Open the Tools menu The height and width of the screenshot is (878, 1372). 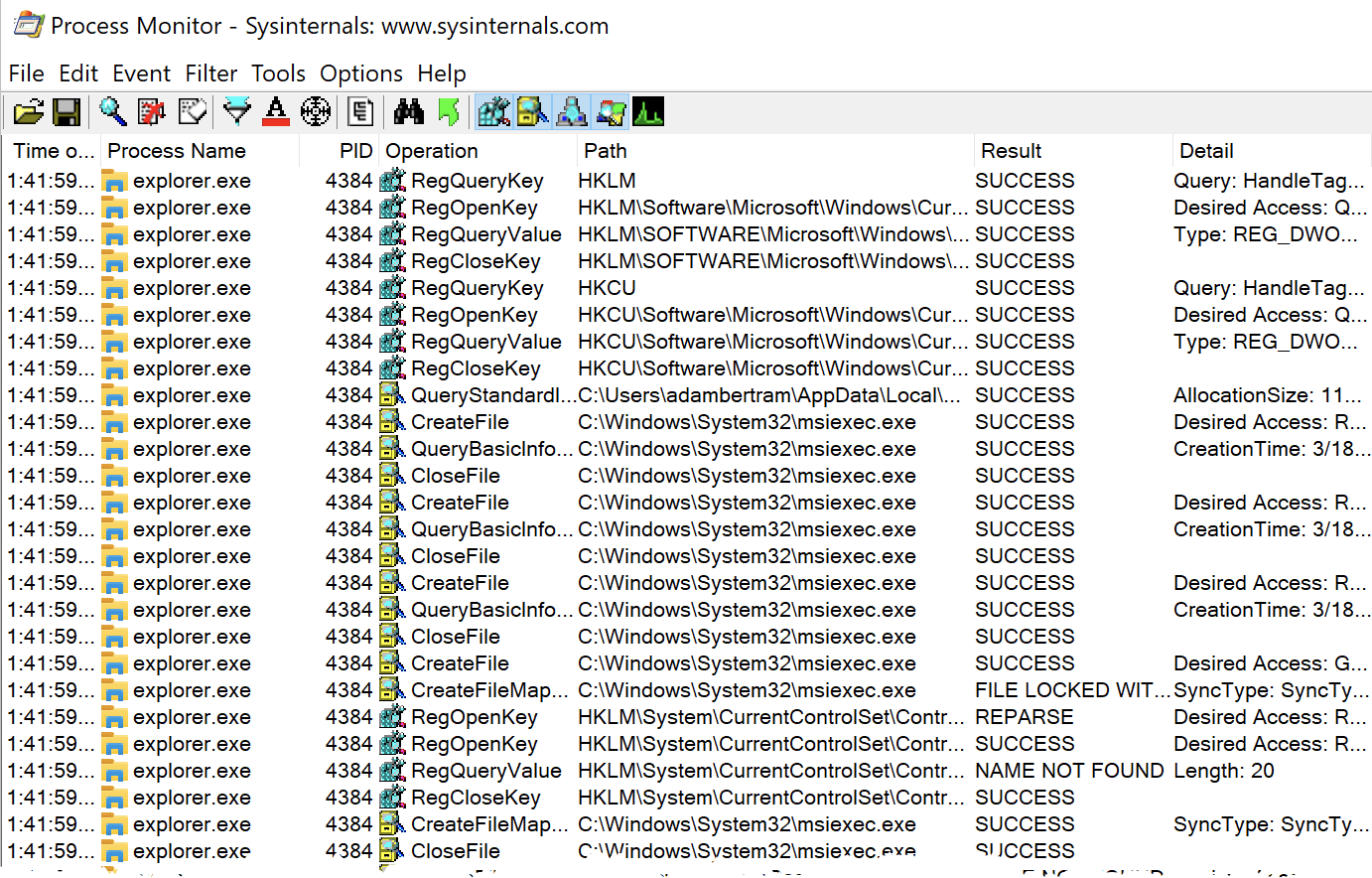click(x=278, y=73)
